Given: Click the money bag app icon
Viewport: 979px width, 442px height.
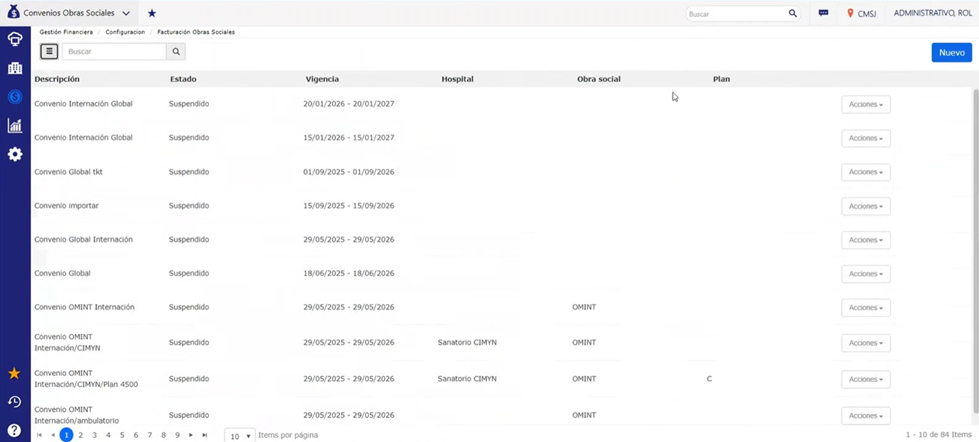Looking at the screenshot, I should (x=14, y=12).
